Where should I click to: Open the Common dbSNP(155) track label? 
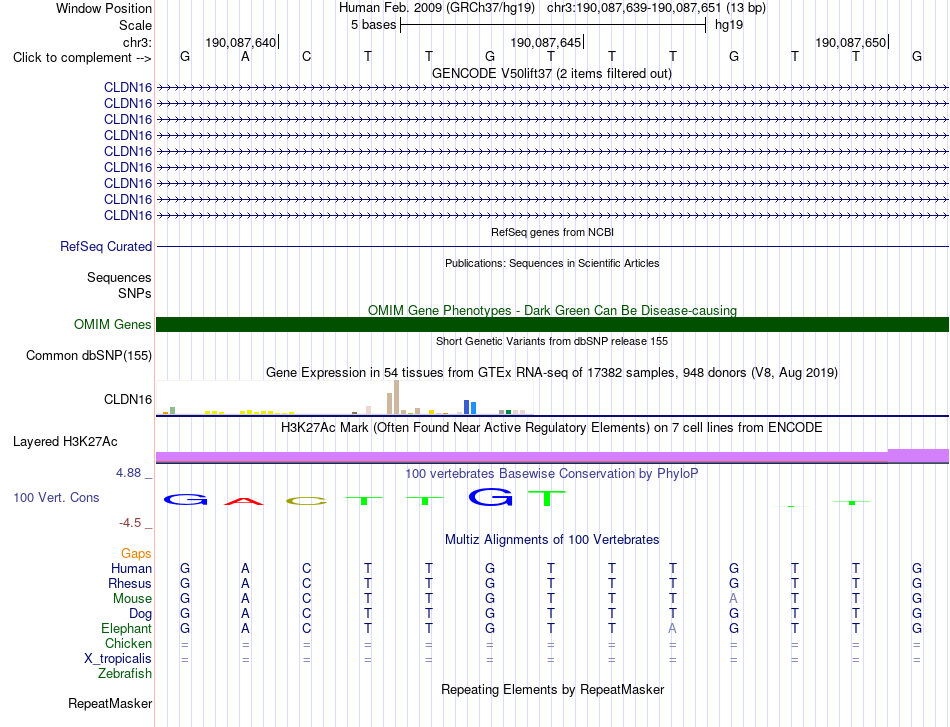point(89,356)
